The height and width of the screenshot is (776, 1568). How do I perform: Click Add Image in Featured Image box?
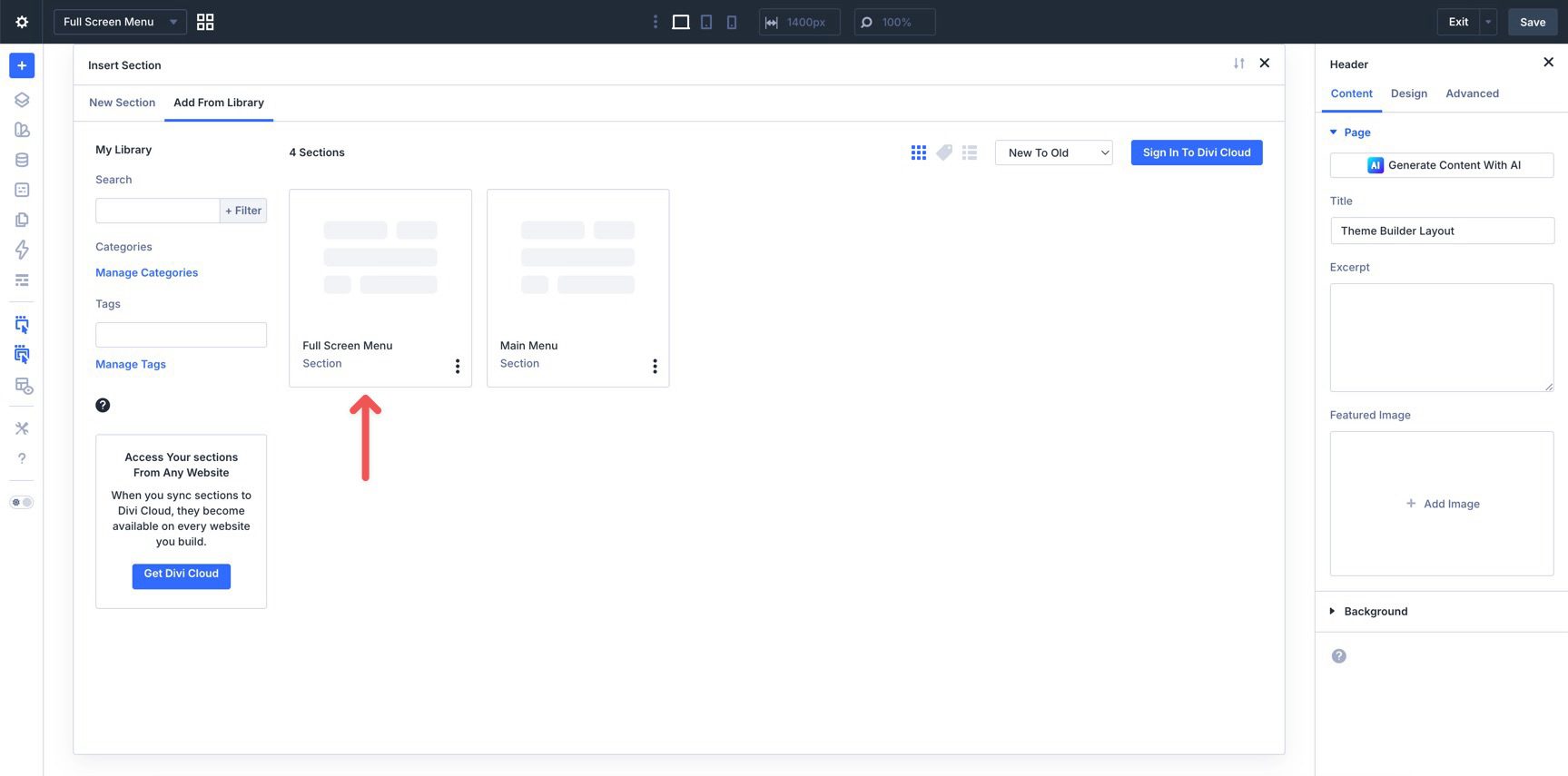(1443, 504)
